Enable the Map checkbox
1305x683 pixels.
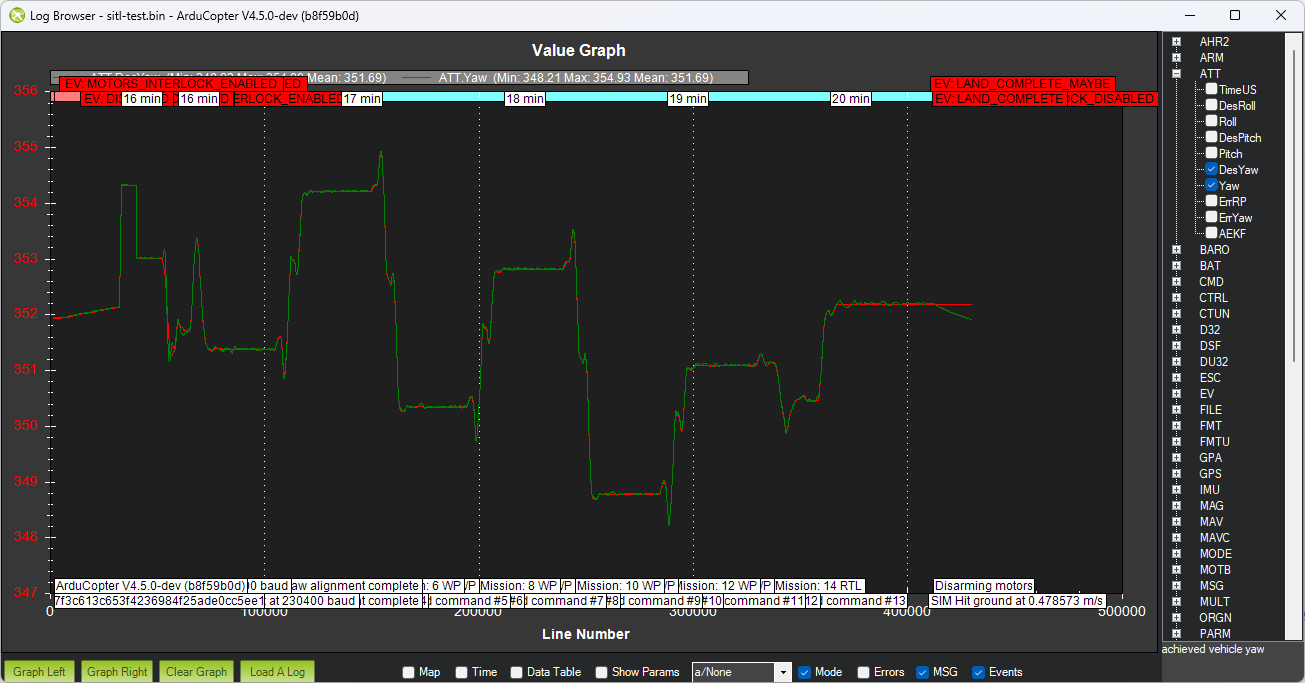coord(407,672)
